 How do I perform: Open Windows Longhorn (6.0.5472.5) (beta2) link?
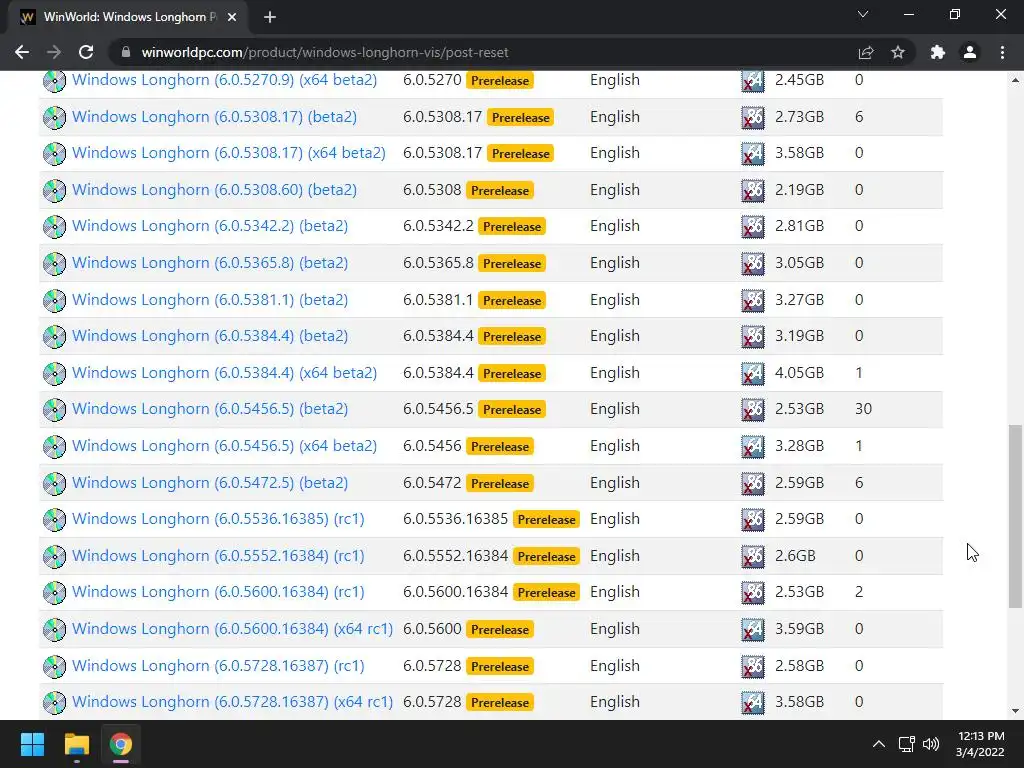coord(210,483)
